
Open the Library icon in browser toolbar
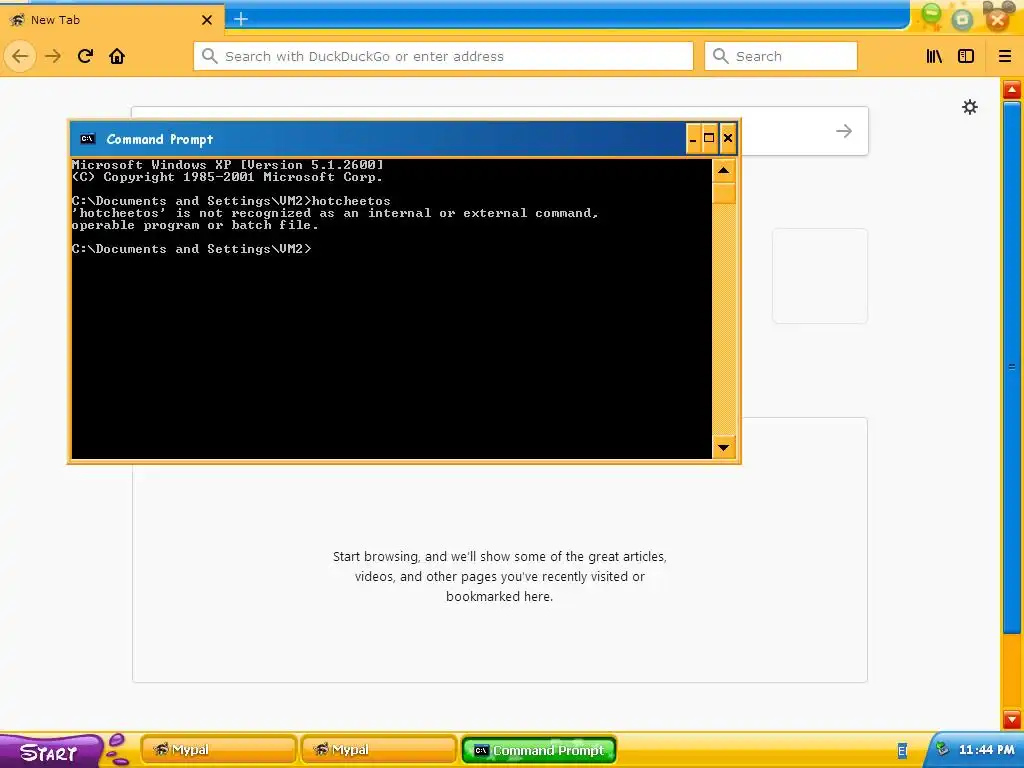coord(934,56)
